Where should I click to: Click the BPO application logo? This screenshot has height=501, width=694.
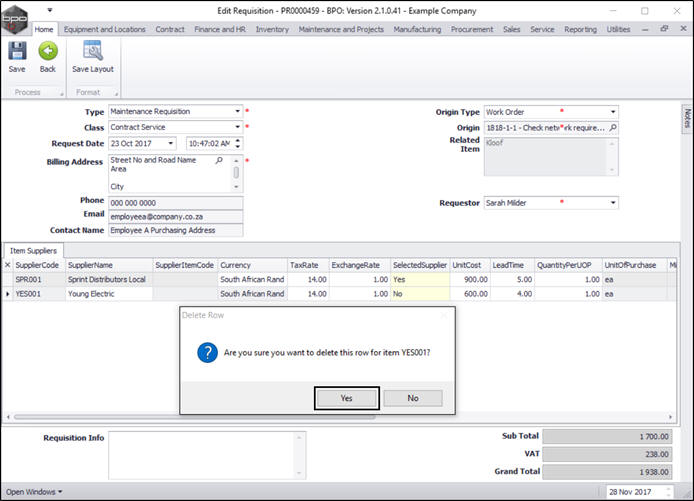[x=15, y=19]
